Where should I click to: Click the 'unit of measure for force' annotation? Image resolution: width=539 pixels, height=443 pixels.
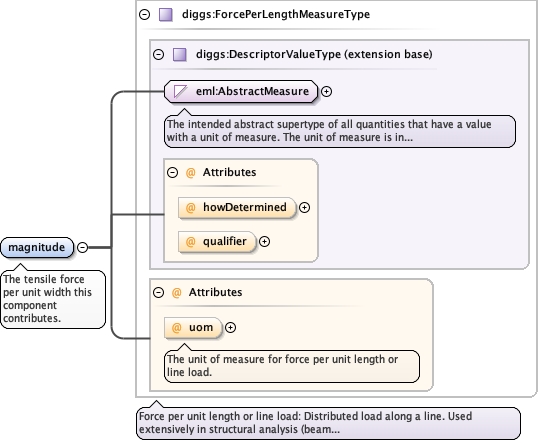point(292,366)
